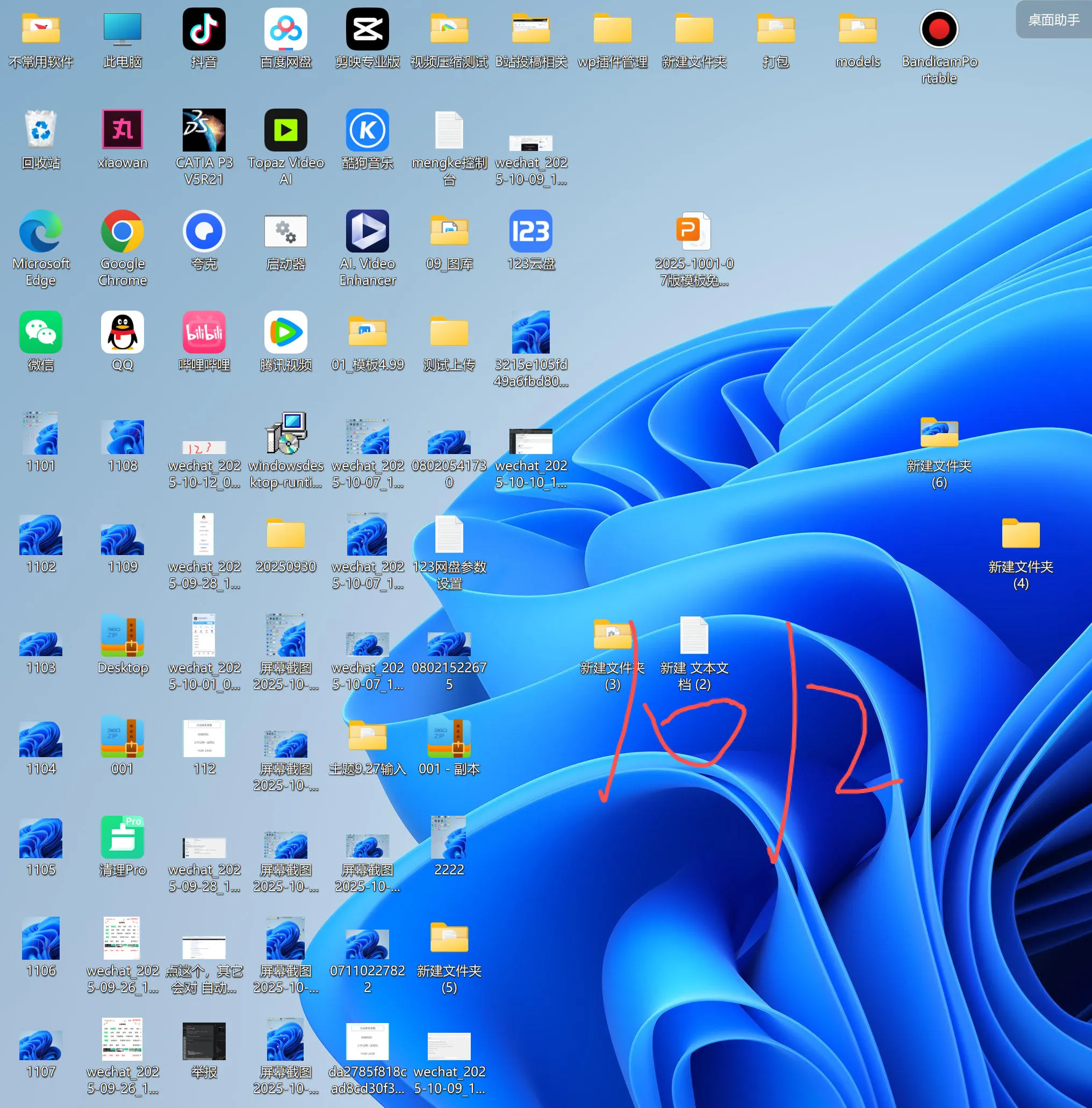This screenshot has height=1108, width=1092.
Task: Select the 抖音 (TikTok) desktop icon
Action: coord(204,29)
